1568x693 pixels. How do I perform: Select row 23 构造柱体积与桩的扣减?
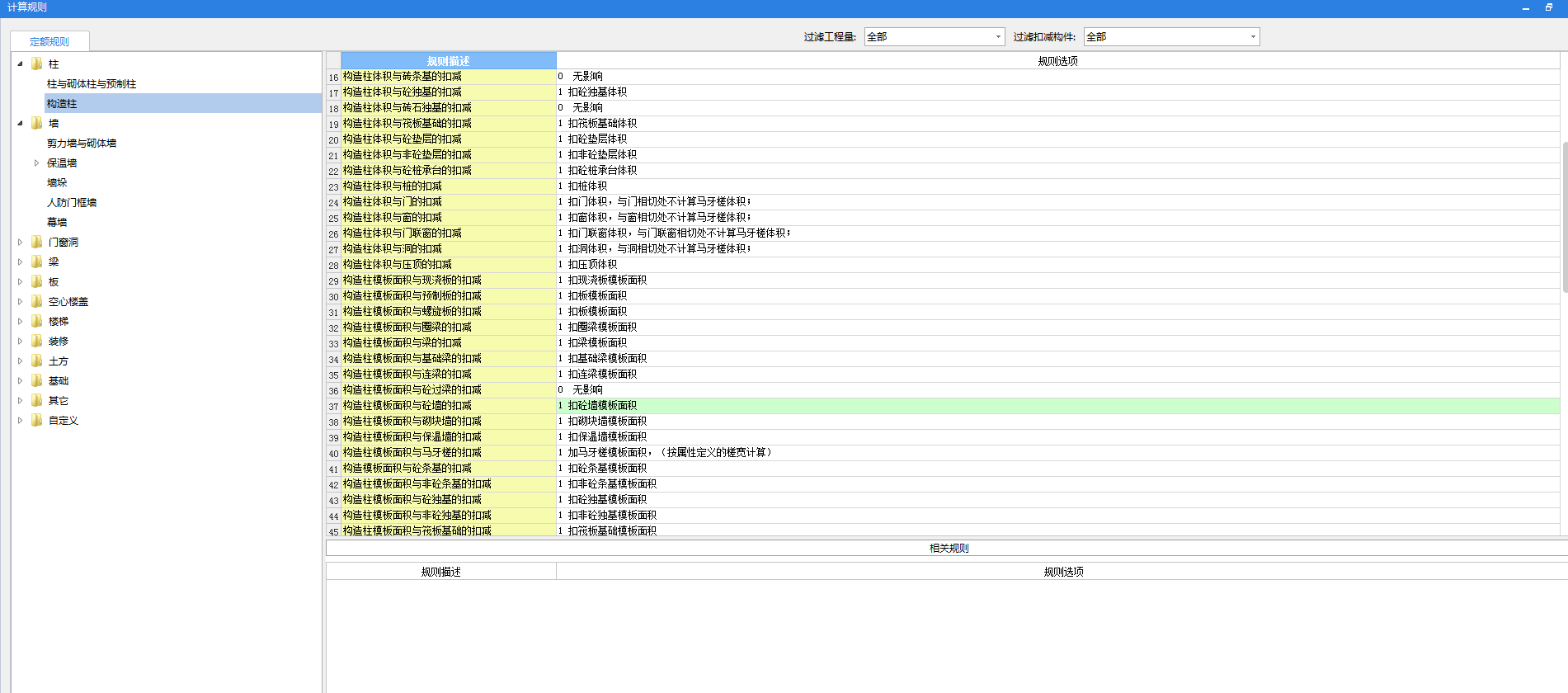(449, 186)
